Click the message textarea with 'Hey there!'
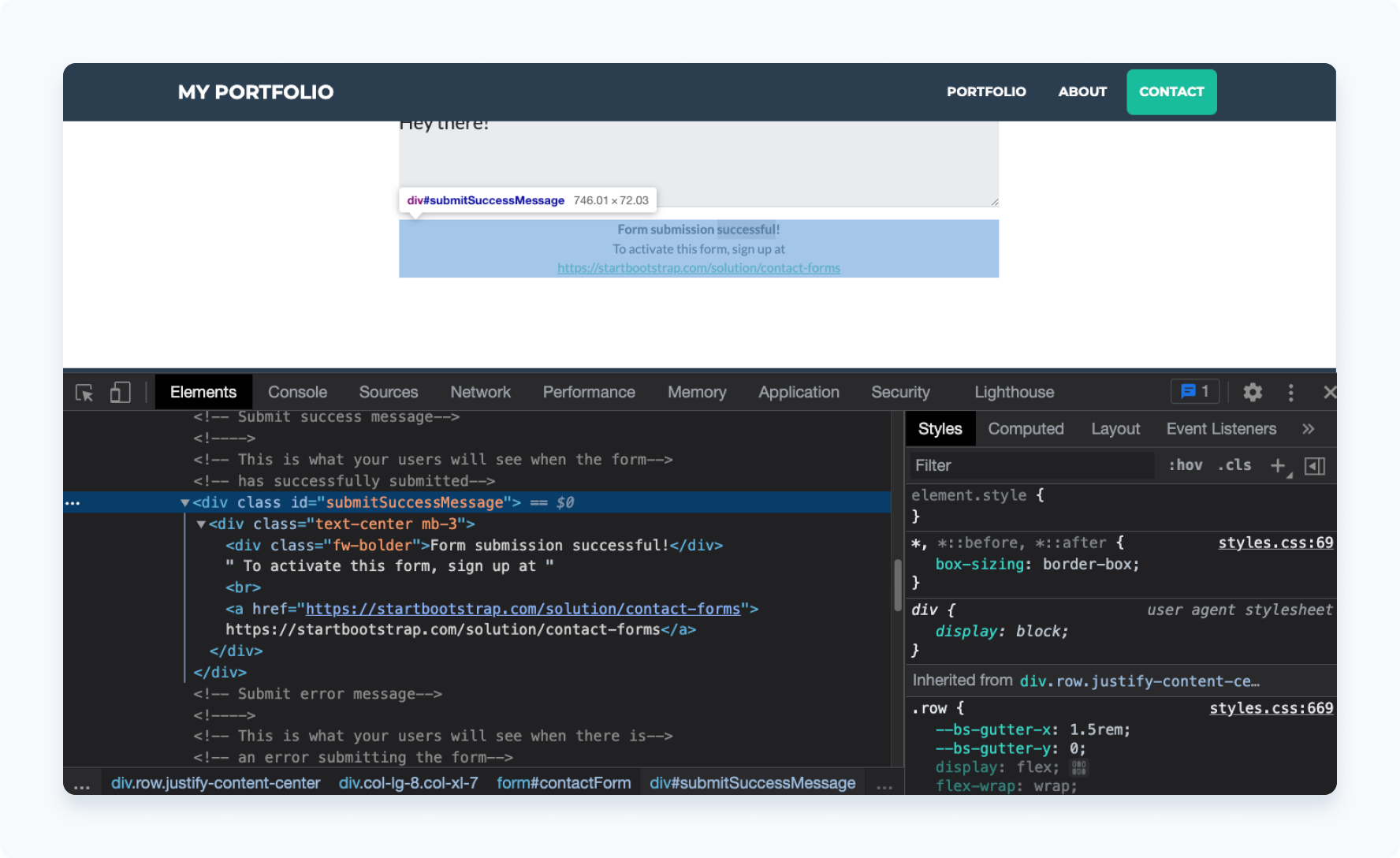 [698, 163]
